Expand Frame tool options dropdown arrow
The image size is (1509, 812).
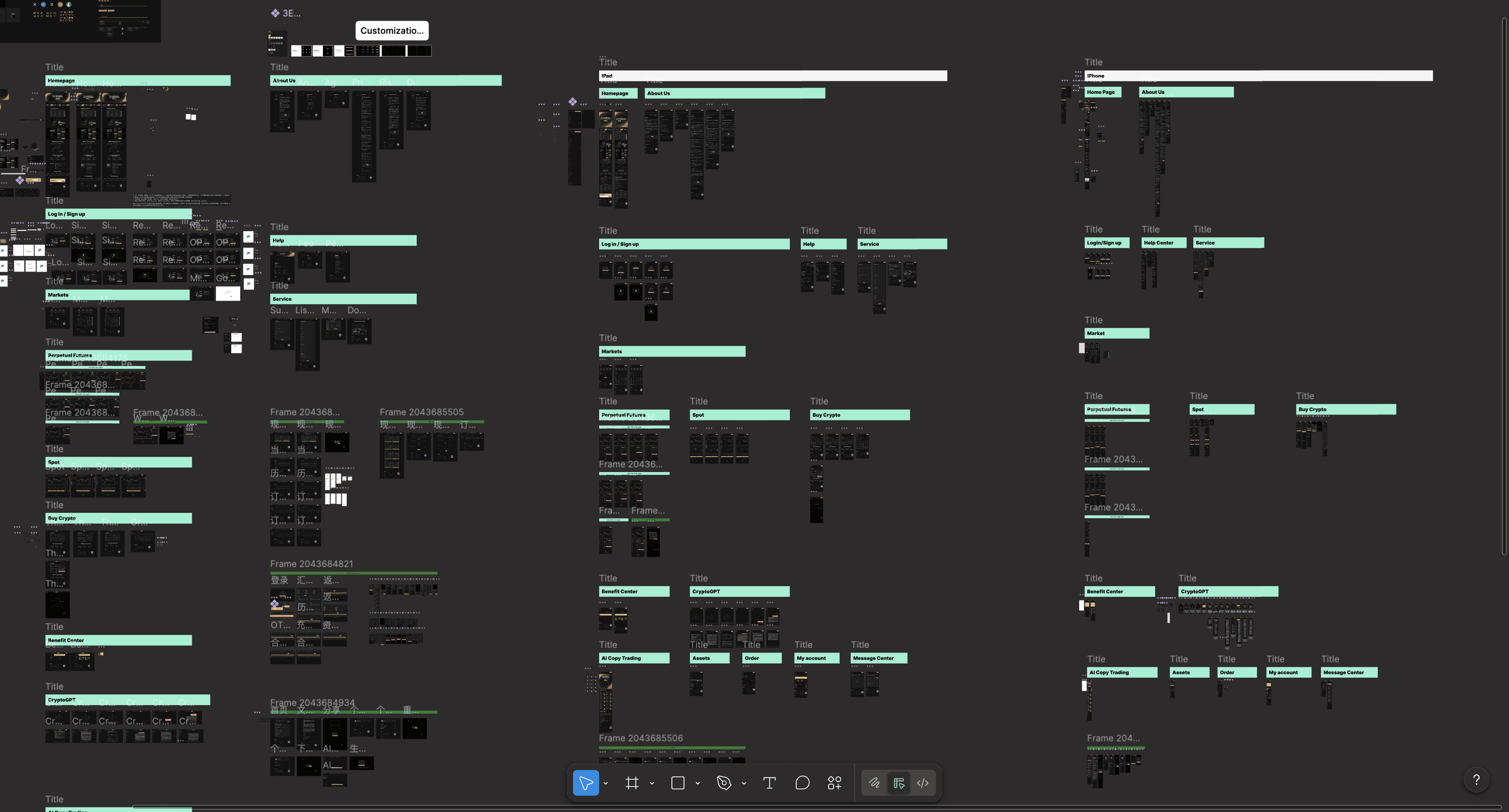click(x=652, y=783)
